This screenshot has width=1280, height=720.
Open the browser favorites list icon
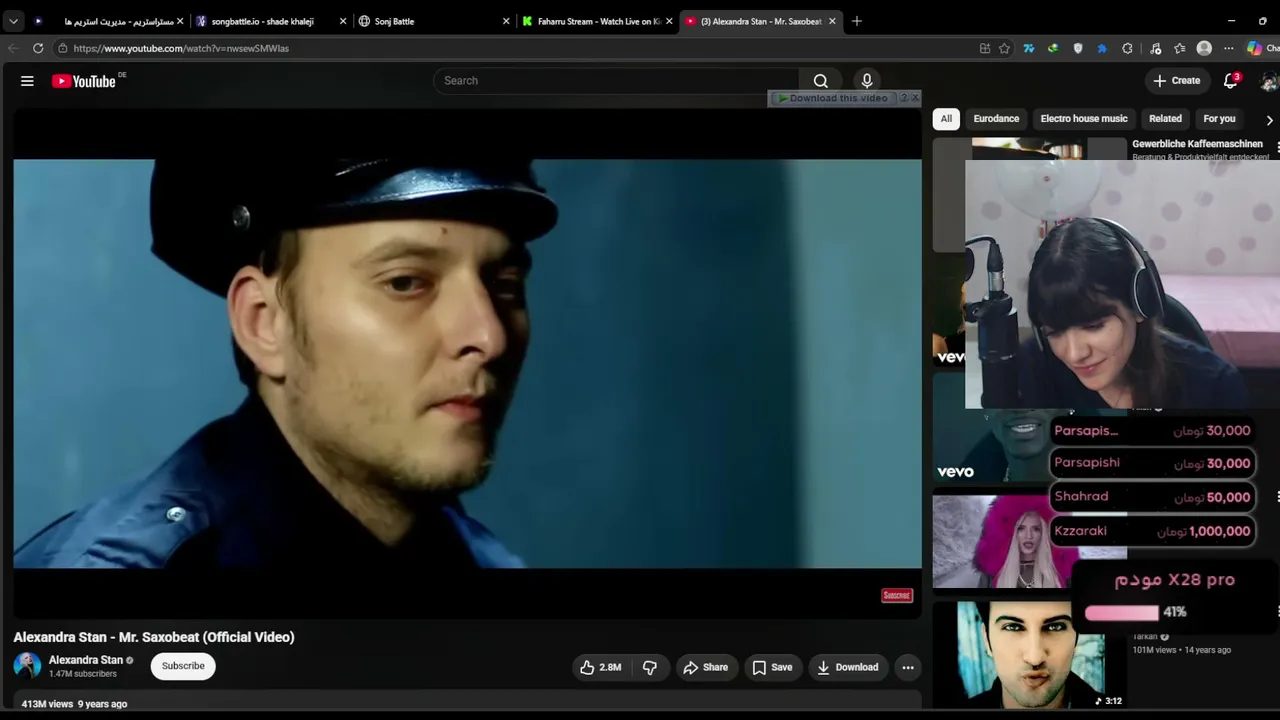click(1180, 48)
